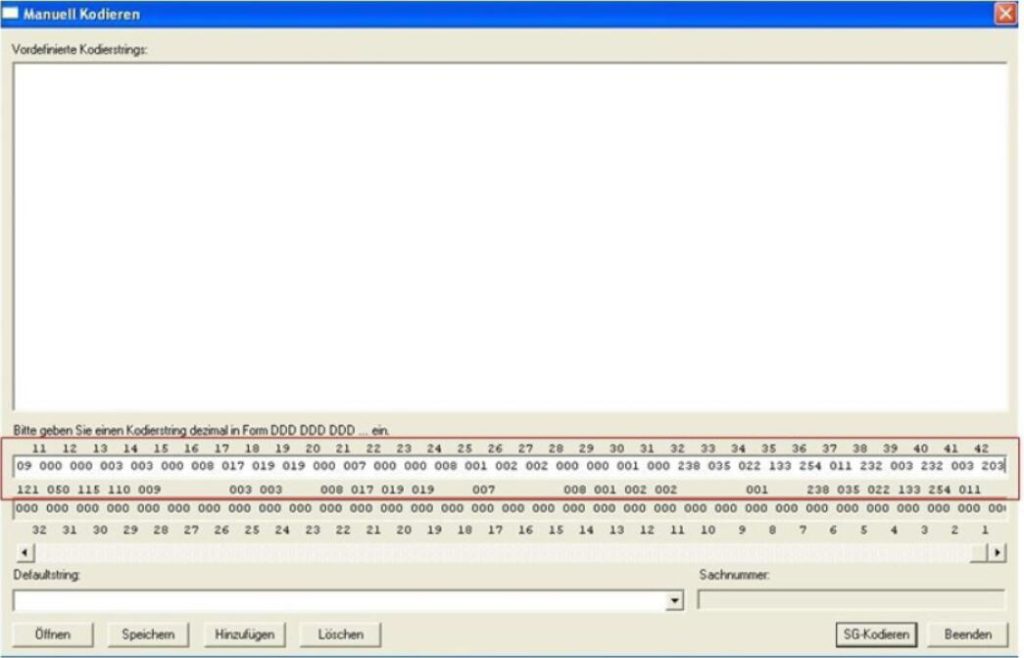1024x658 pixels.
Task: Place cursor on 254 in coding string input
Action: pos(810,466)
